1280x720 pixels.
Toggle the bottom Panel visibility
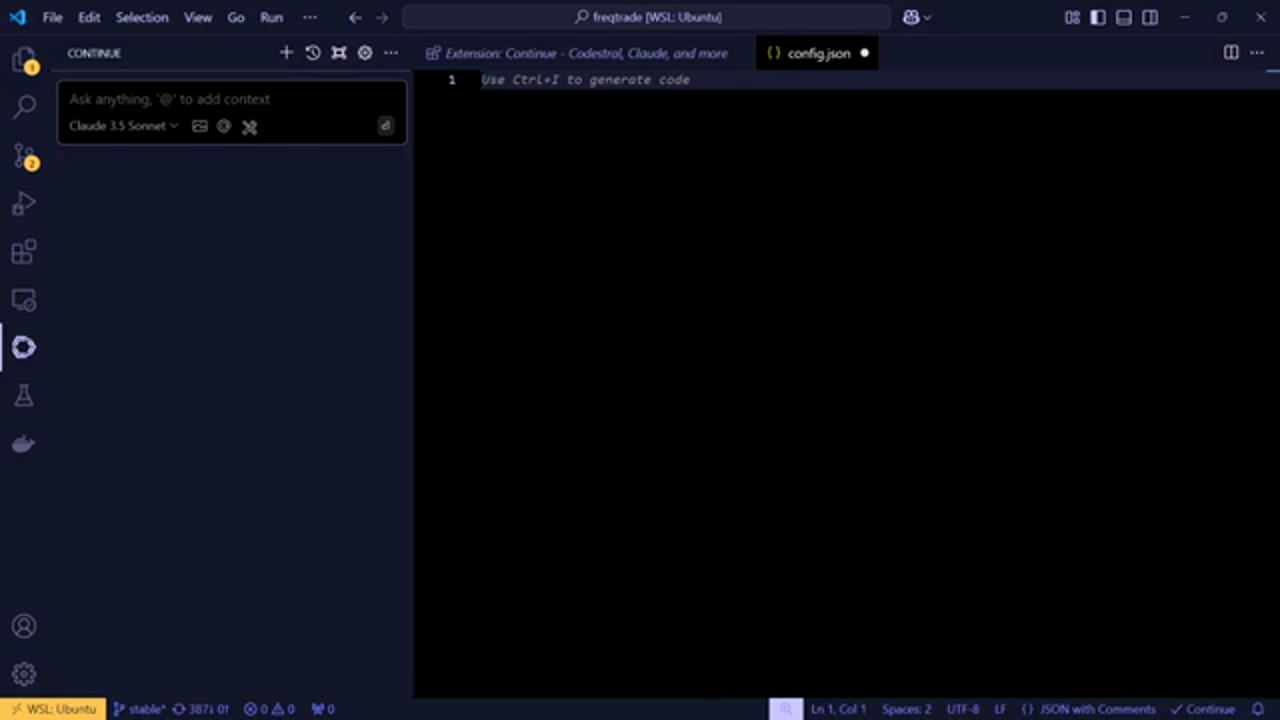pyautogui.click(x=1124, y=17)
